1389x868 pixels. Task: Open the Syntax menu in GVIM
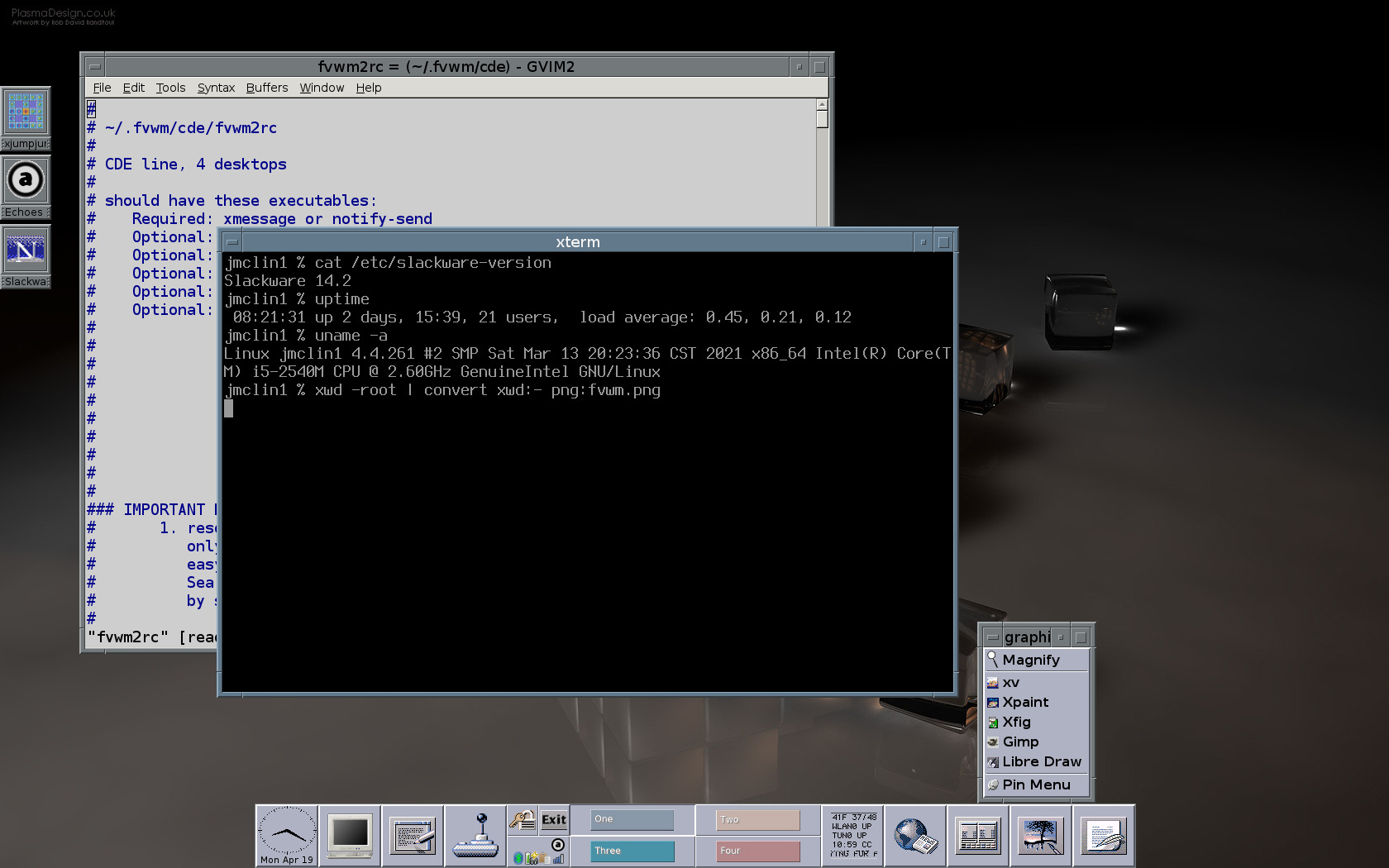coord(216,88)
